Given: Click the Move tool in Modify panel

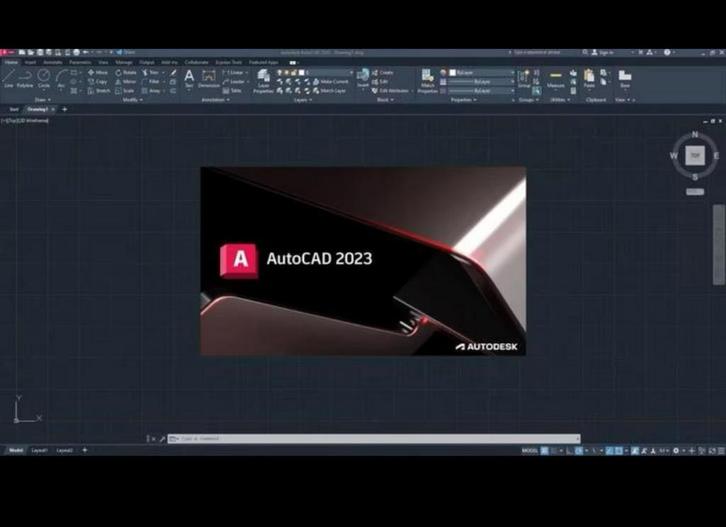Looking at the screenshot, I should [x=98, y=73].
